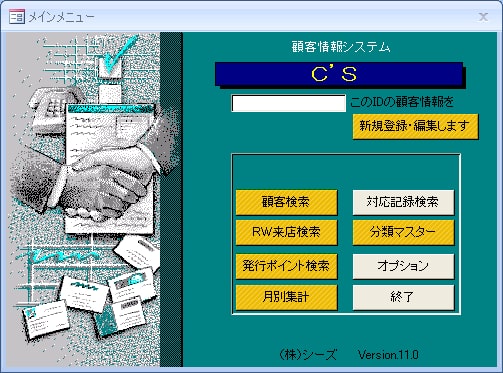Click the Version.11.0 label

coord(388,355)
